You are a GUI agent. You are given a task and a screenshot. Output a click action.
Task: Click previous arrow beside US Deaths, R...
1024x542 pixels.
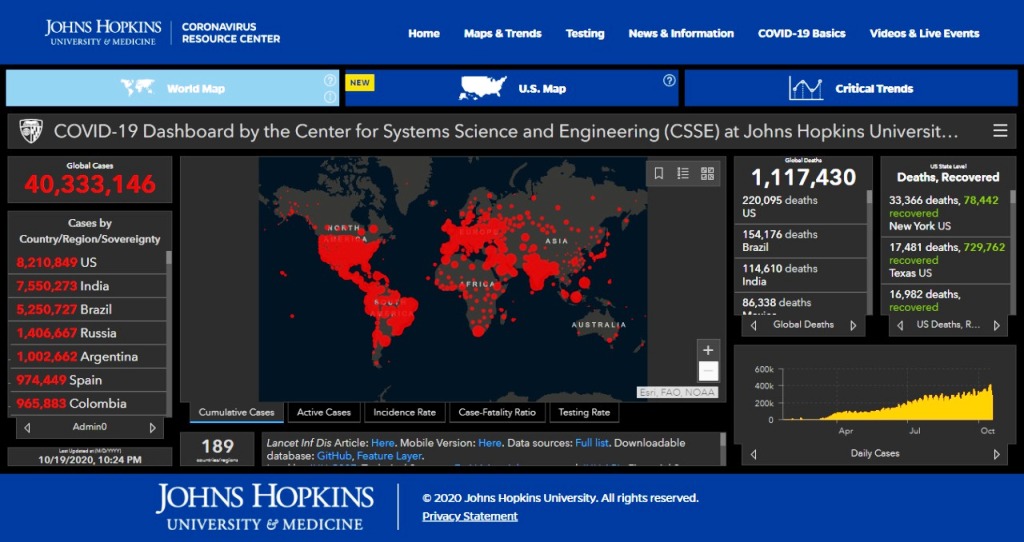tap(900, 325)
